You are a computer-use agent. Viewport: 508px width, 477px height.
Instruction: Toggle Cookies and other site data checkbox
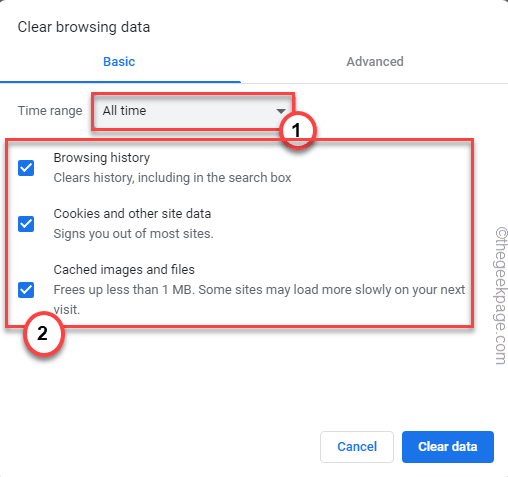[26, 224]
